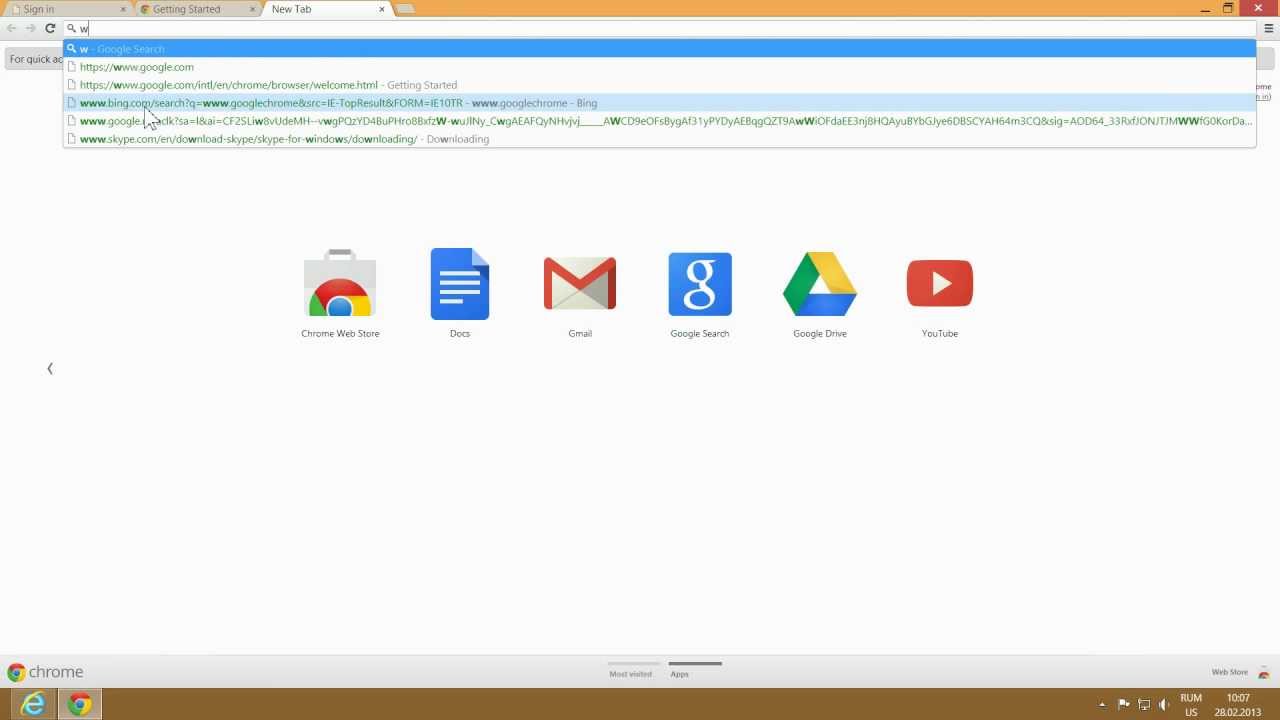Click the Chrome taskbar icon
Viewport: 1280px width, 720px height.
tap(80, 704)
